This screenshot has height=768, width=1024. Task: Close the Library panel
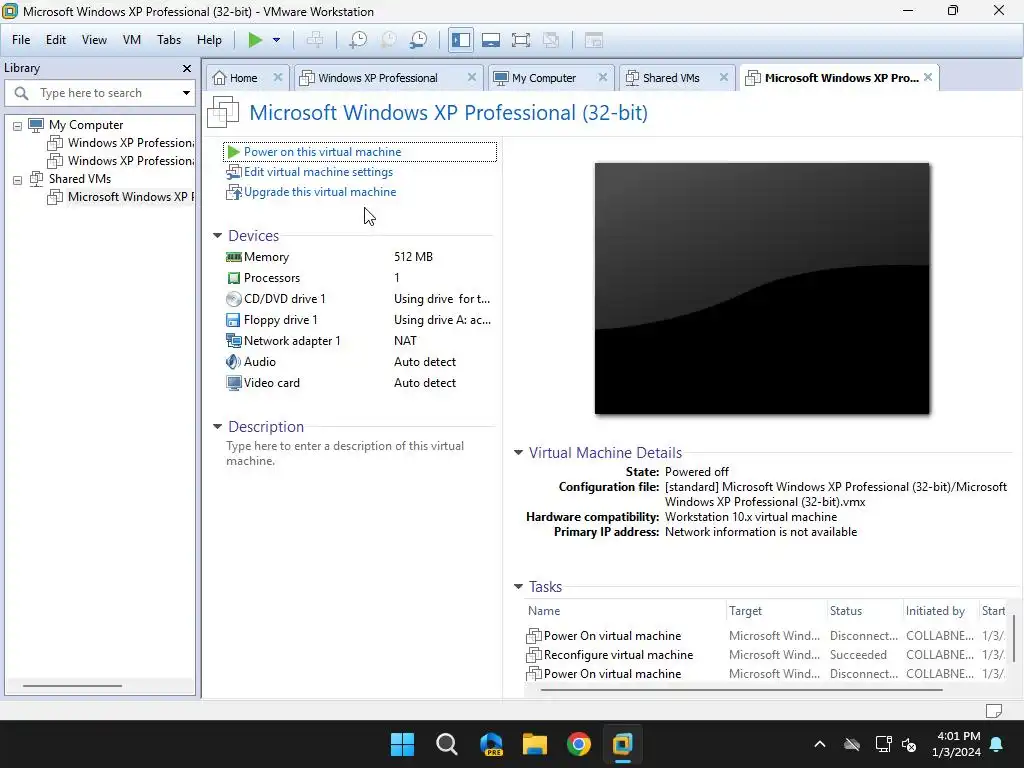coord(187,68)
